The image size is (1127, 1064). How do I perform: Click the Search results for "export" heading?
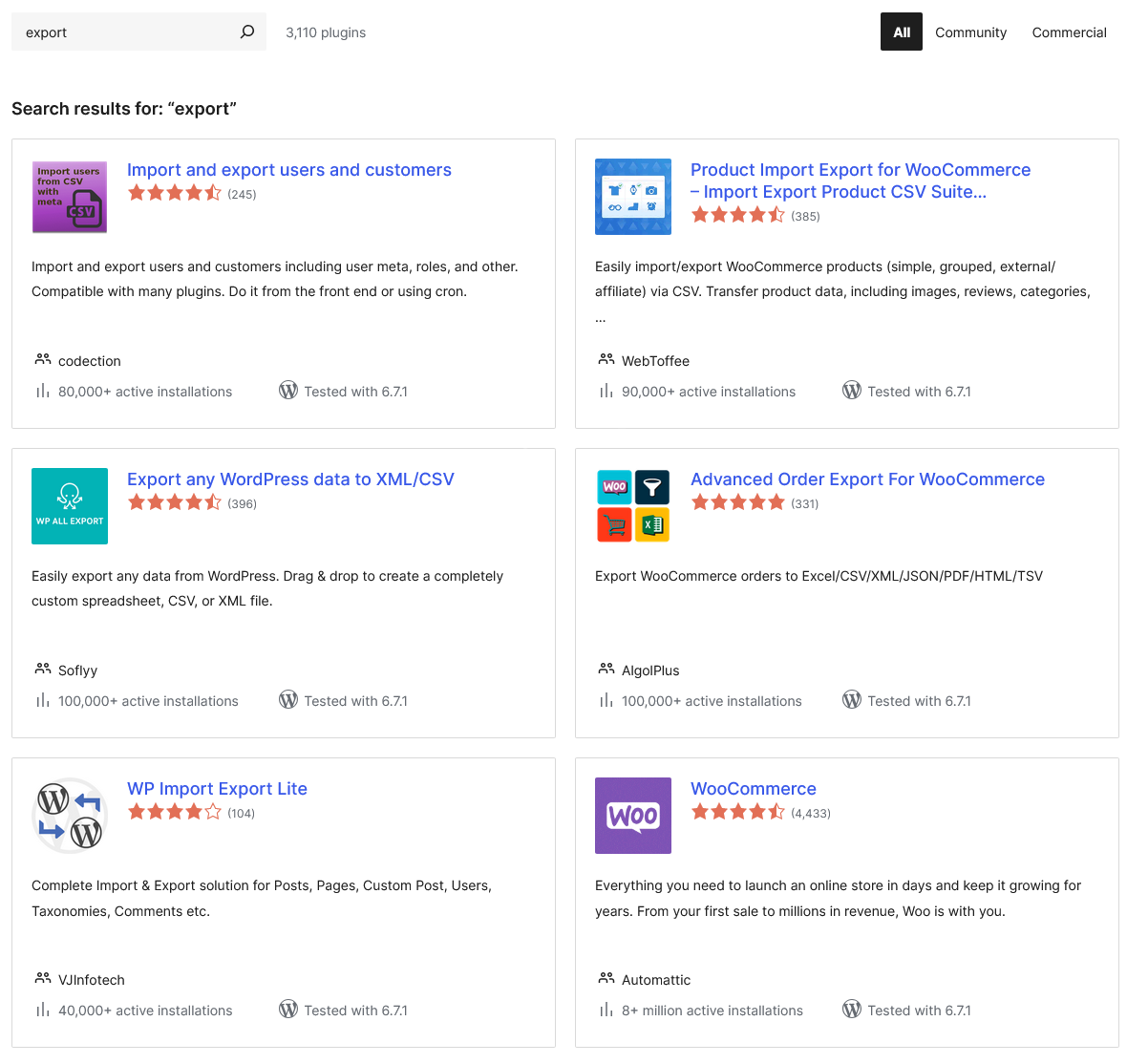[x=123, y=109]
